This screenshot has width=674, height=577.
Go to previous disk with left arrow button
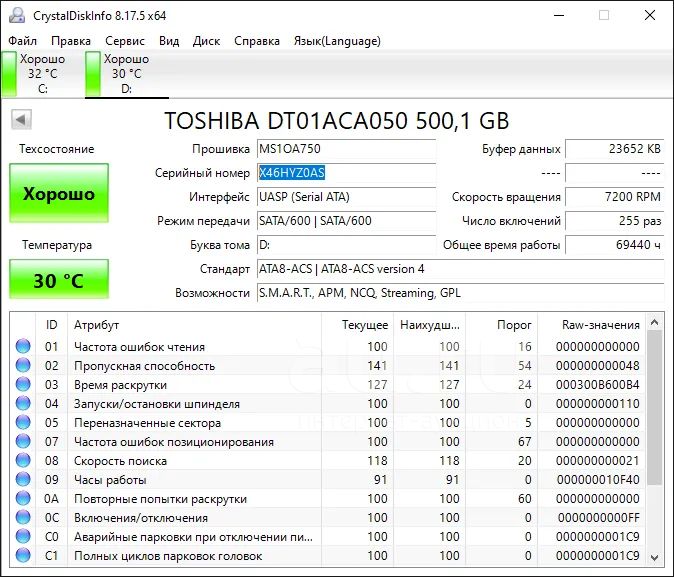pyautogui.click(x=21, y=120)
